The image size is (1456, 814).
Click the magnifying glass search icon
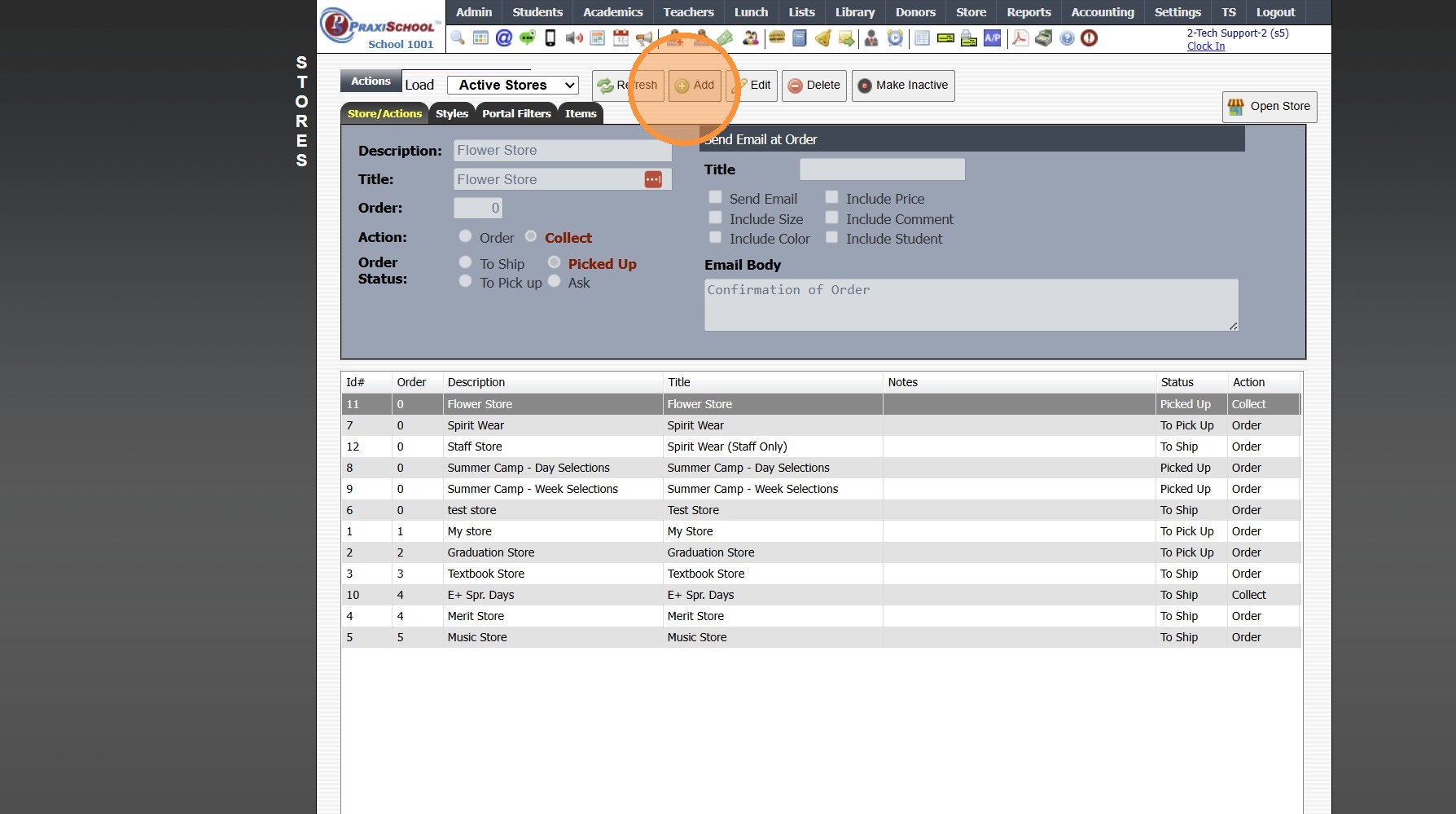click(458, 38)
